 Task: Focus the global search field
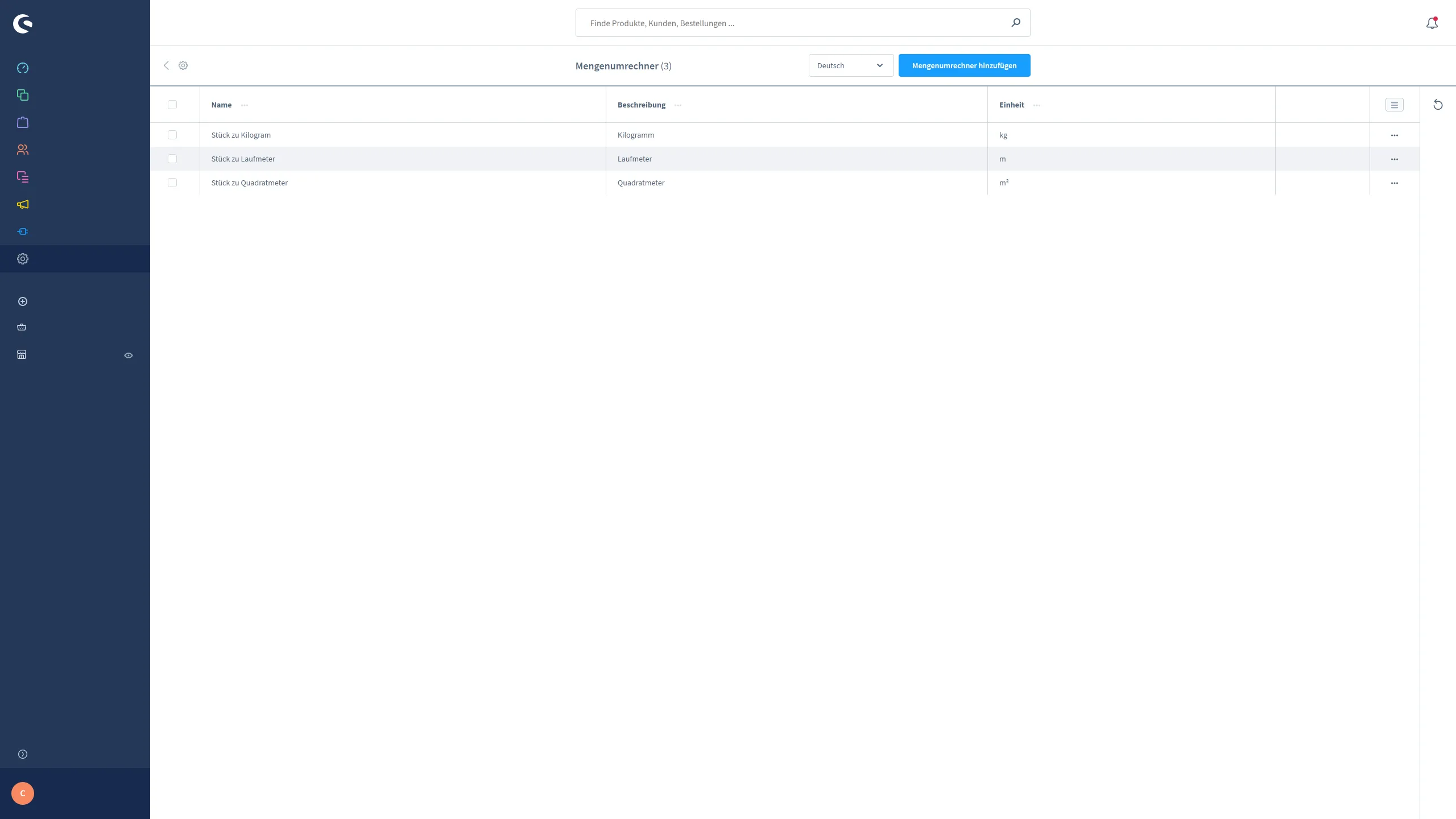click(x=803, y=23)
